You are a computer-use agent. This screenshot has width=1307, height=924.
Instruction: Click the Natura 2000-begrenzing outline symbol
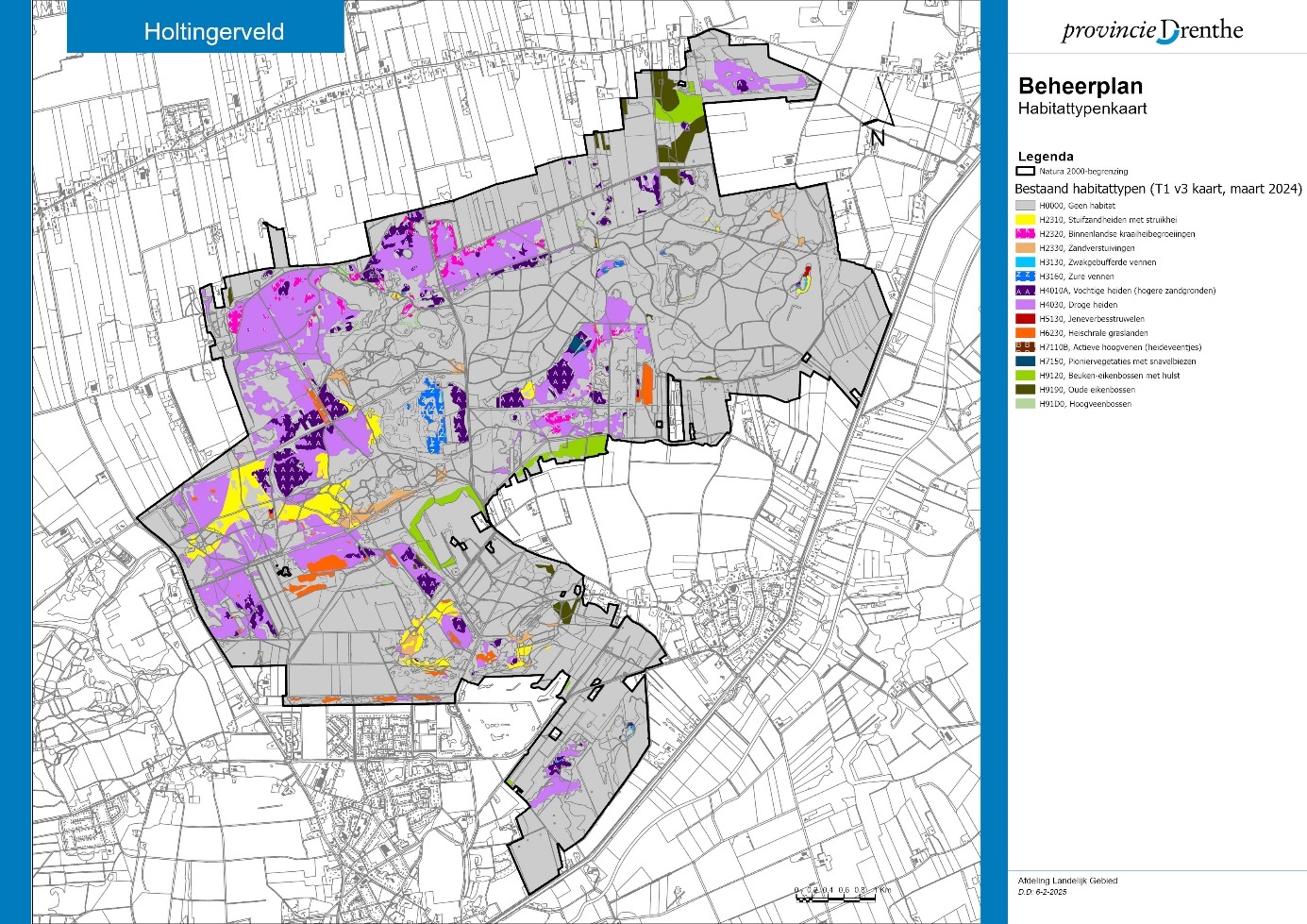pyautogui.click(x=1025, y=172)
